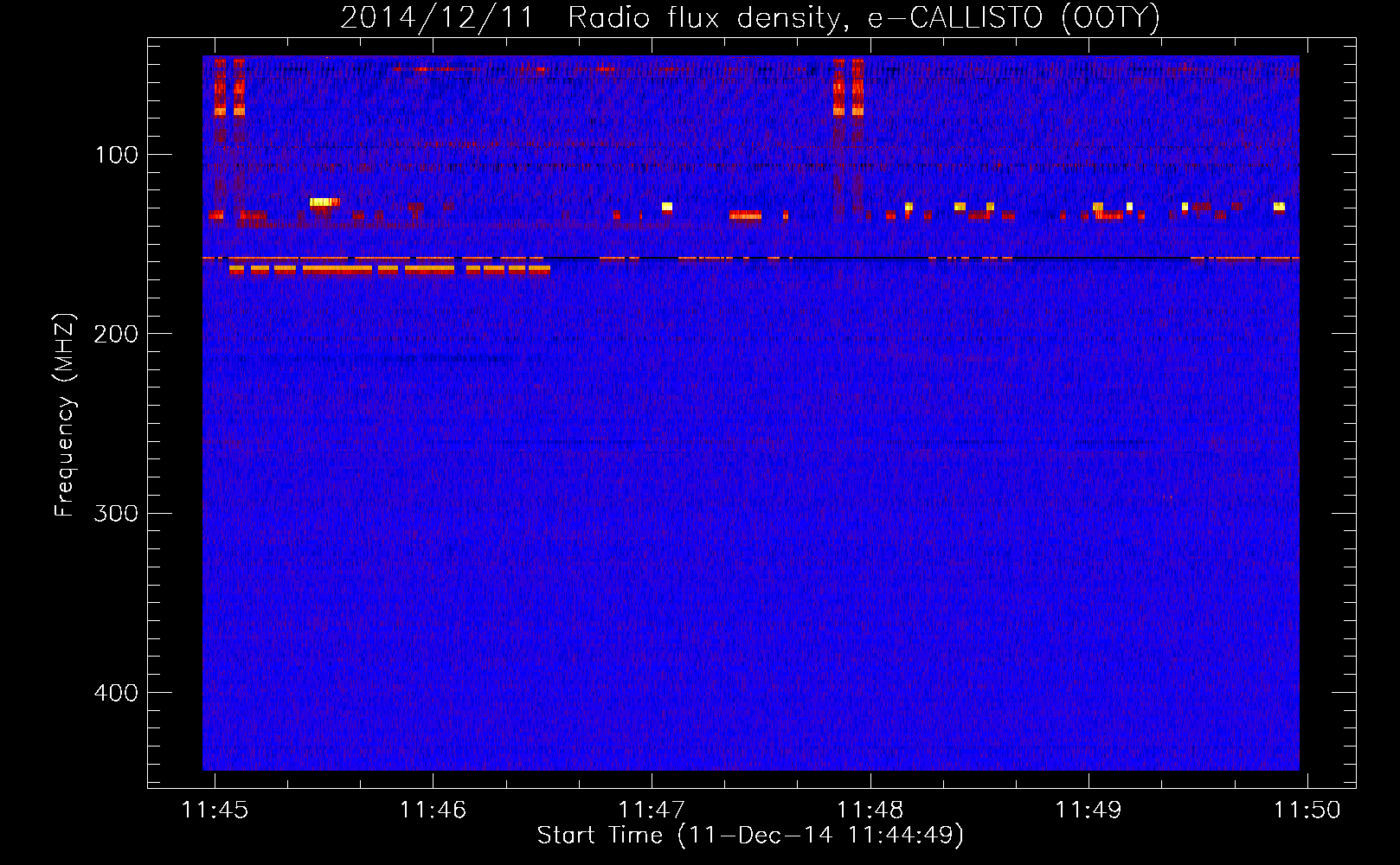
Task: Click the 300 frequency tick label
Action: click(116, 514)
